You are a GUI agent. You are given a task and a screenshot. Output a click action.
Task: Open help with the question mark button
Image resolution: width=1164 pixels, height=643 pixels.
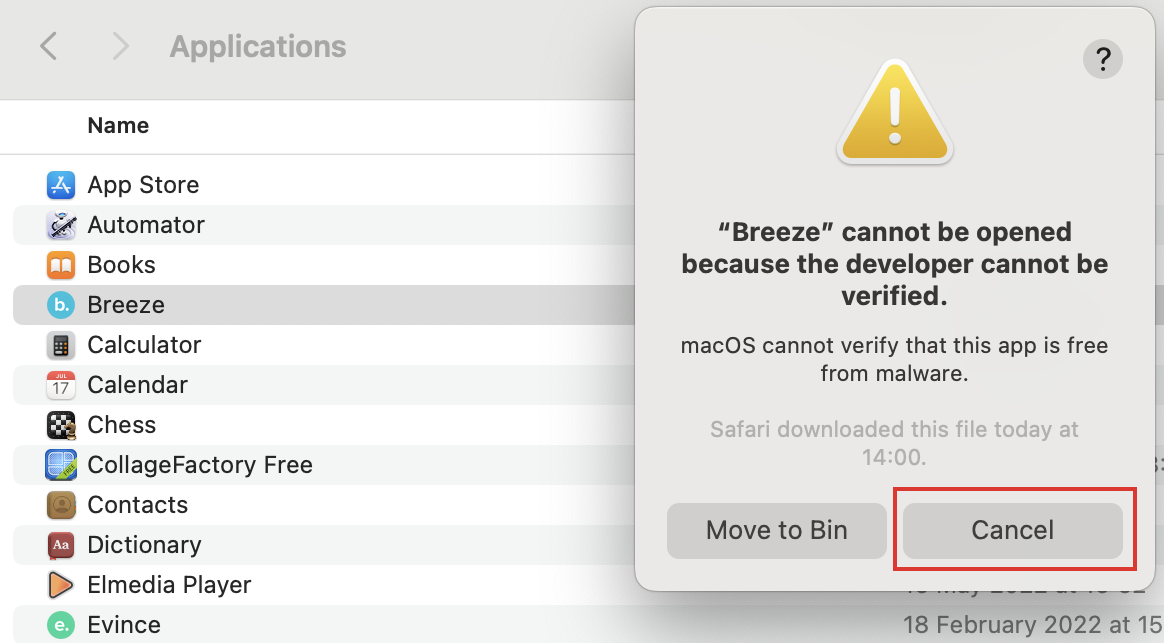click(x=1102, y=60)
